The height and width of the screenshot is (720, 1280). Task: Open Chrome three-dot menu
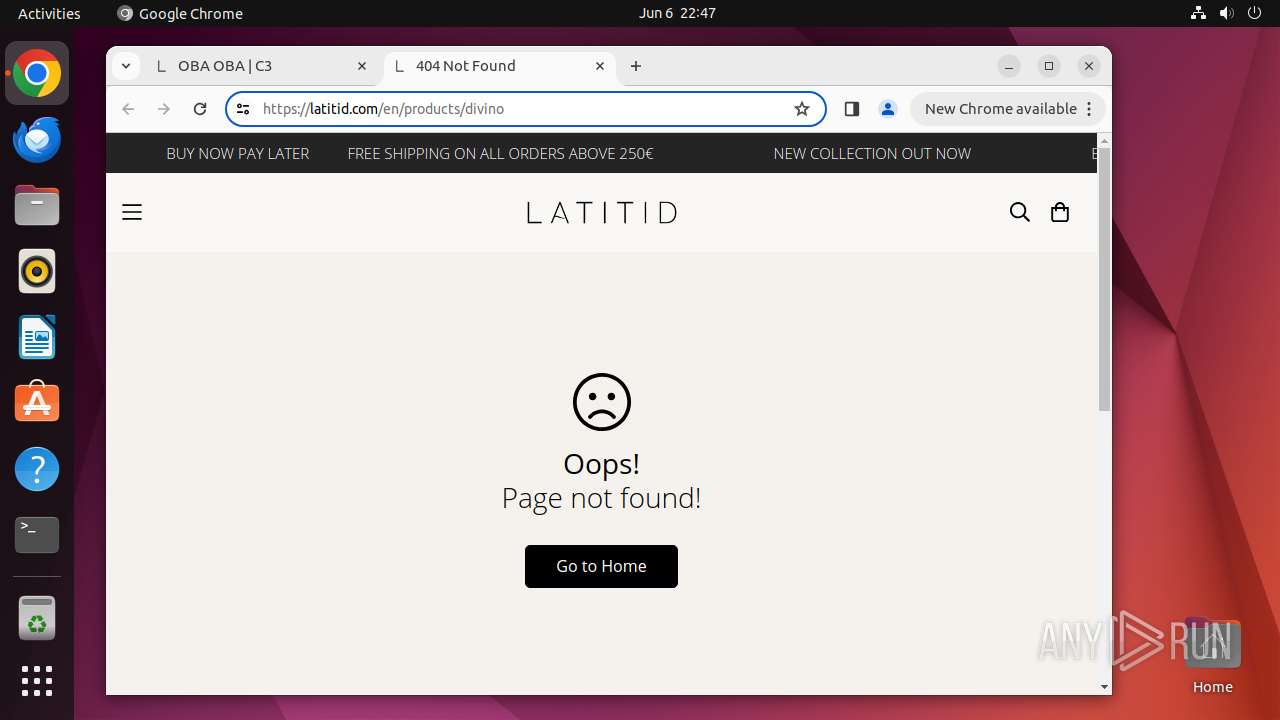1090,109
